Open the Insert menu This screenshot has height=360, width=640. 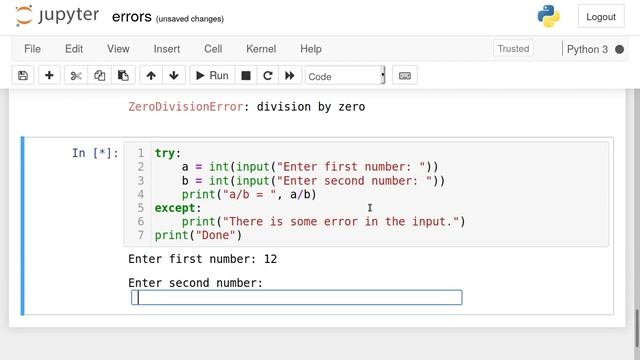click(x=167, y=49)
